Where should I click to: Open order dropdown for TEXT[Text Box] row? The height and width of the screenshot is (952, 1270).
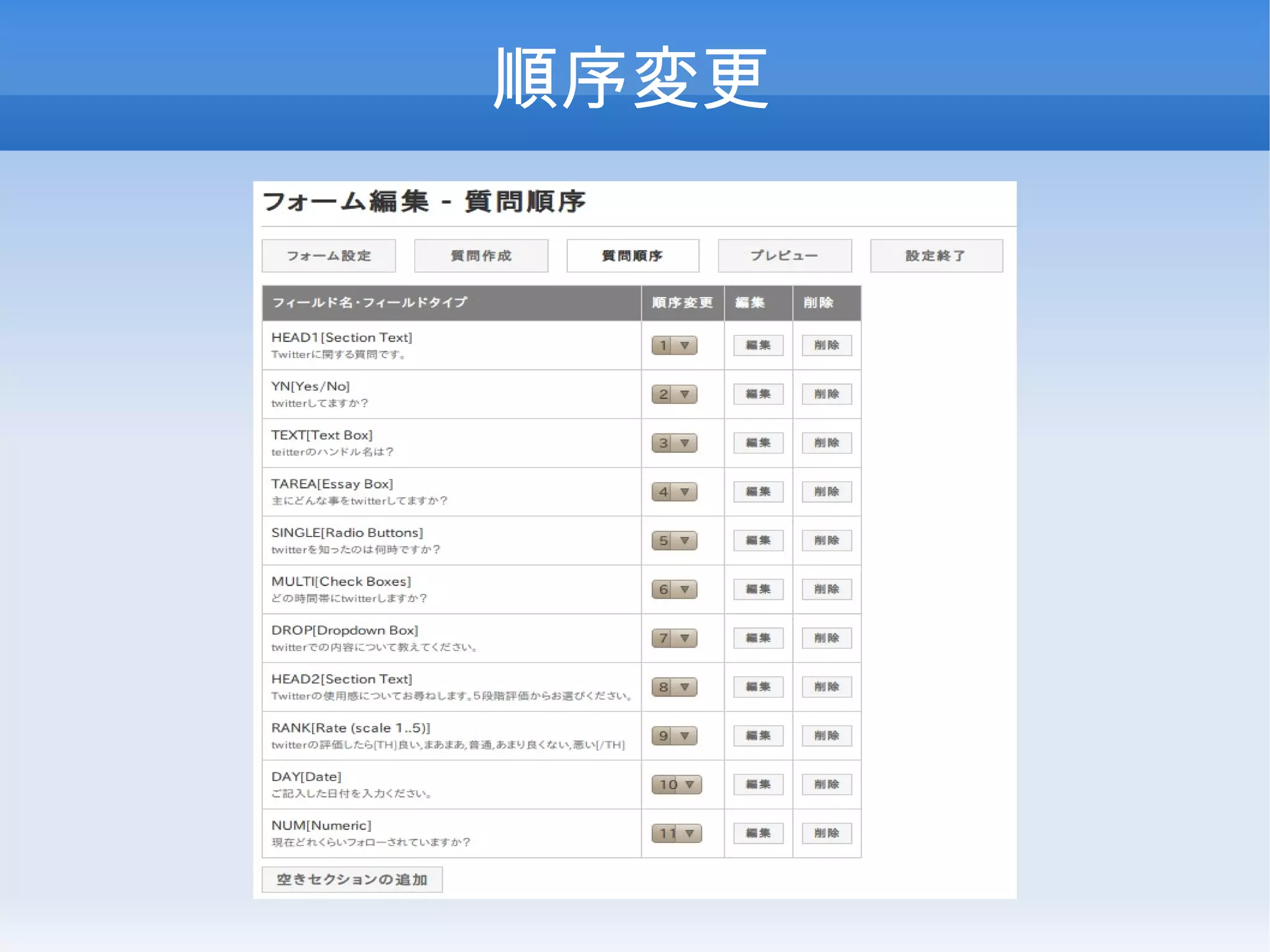(674, 443)
